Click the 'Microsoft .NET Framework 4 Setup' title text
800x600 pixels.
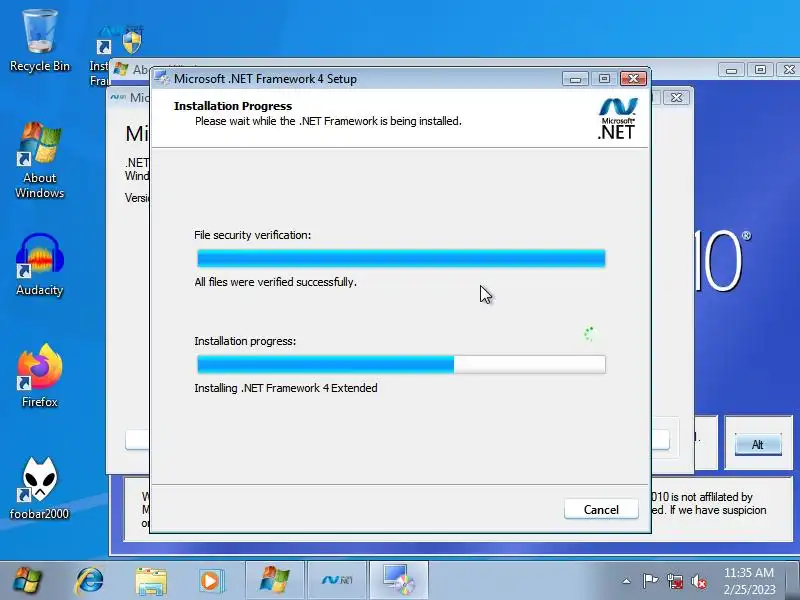(x=265, y=79)
